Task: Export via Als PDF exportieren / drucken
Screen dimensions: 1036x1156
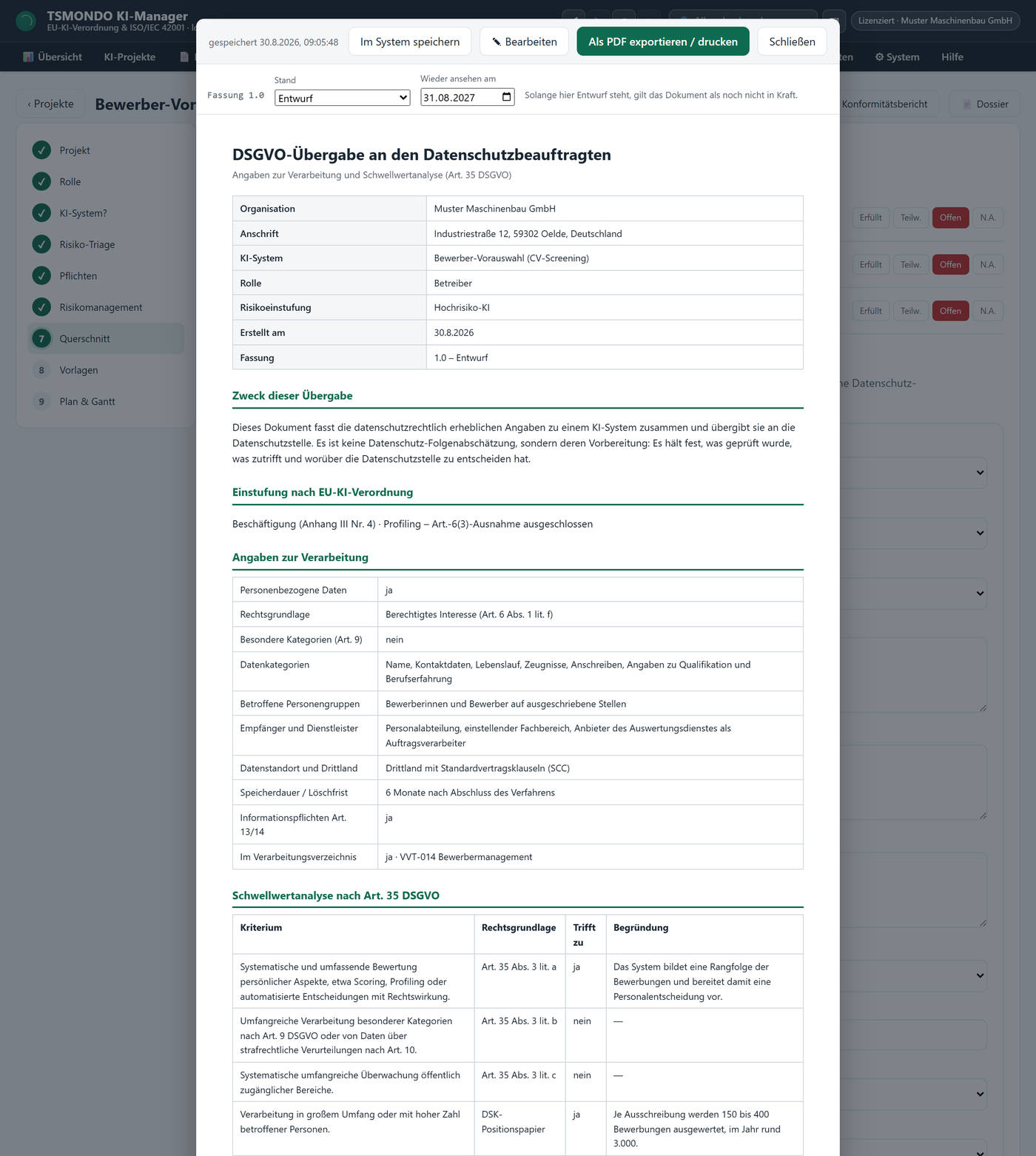Action: click(663, 41)
